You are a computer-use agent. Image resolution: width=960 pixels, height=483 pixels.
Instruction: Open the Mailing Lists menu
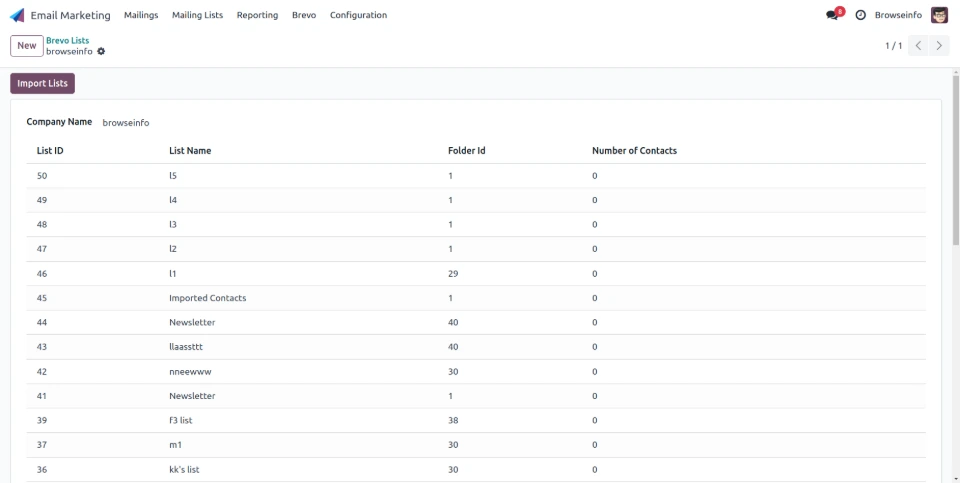197,15
